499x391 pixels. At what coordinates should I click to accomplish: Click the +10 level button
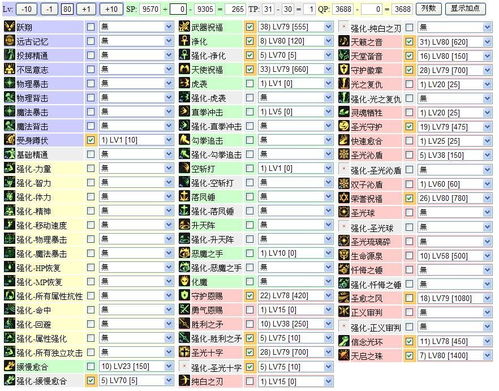(111, 9)
